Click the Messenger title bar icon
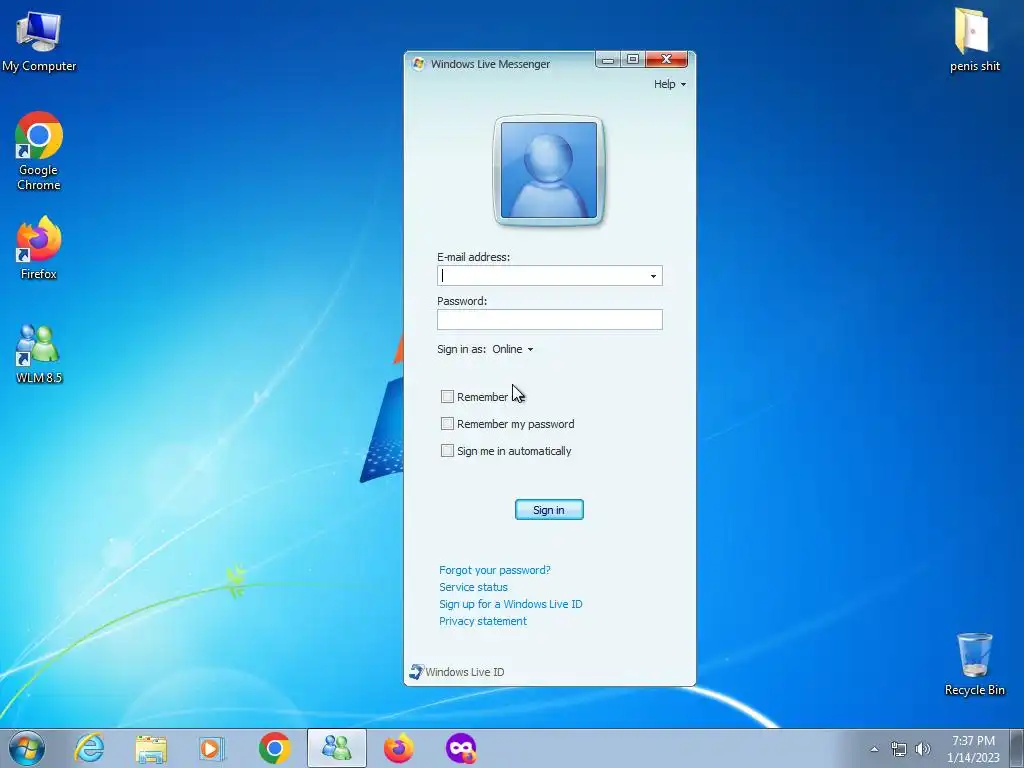This screenshot has height=768, width=1024. click(x=419, y=64)
